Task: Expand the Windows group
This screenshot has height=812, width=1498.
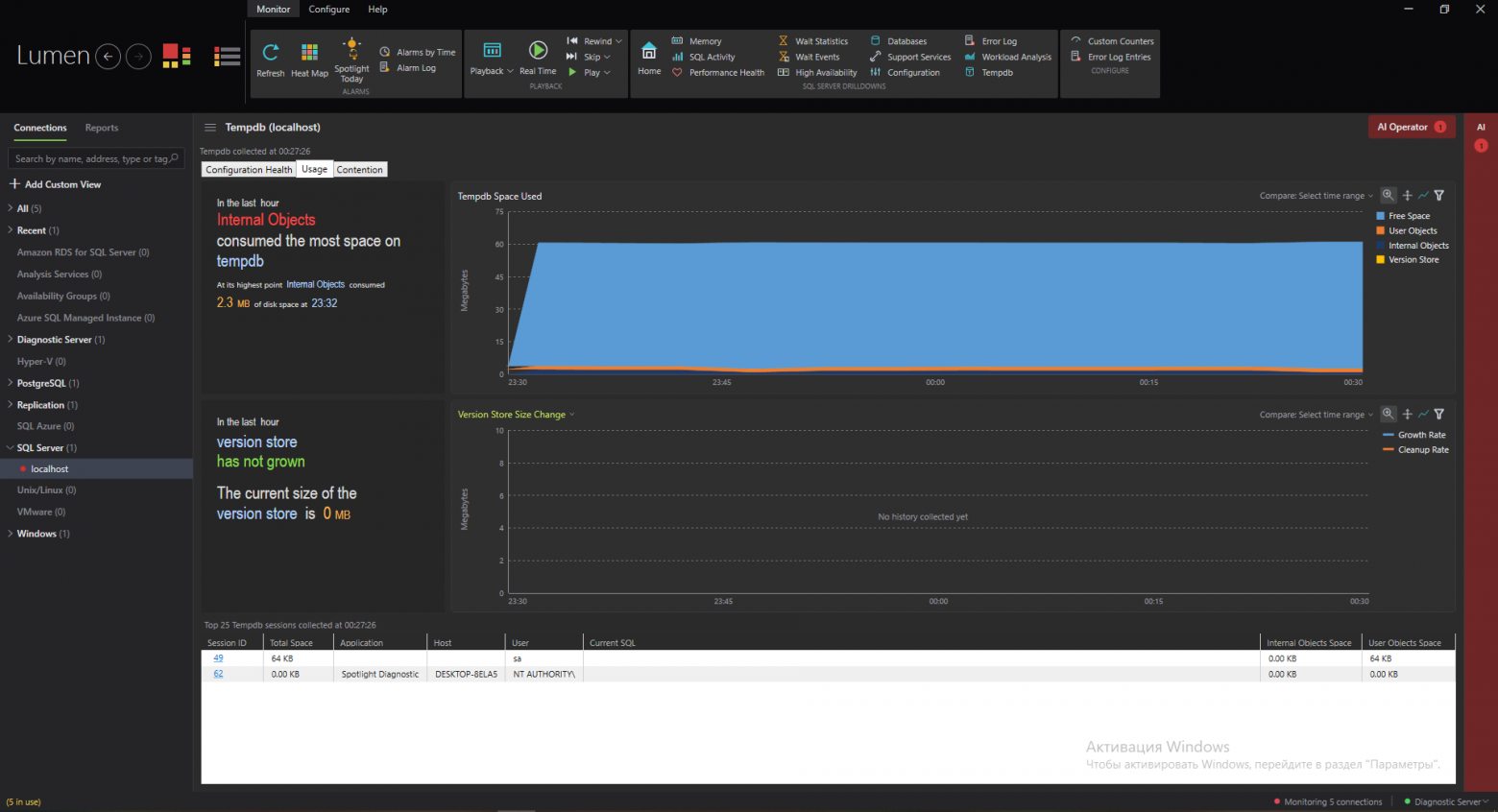Action: pos(10,533)
